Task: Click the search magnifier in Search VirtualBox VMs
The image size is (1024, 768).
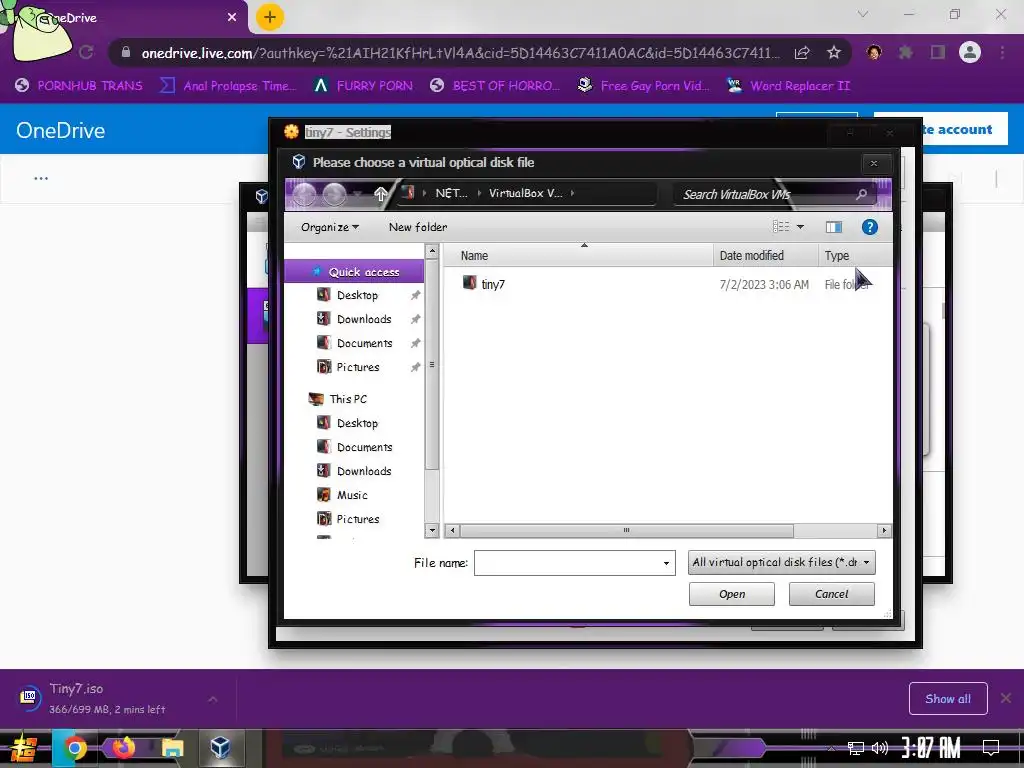Action: [x=861, y=194]
